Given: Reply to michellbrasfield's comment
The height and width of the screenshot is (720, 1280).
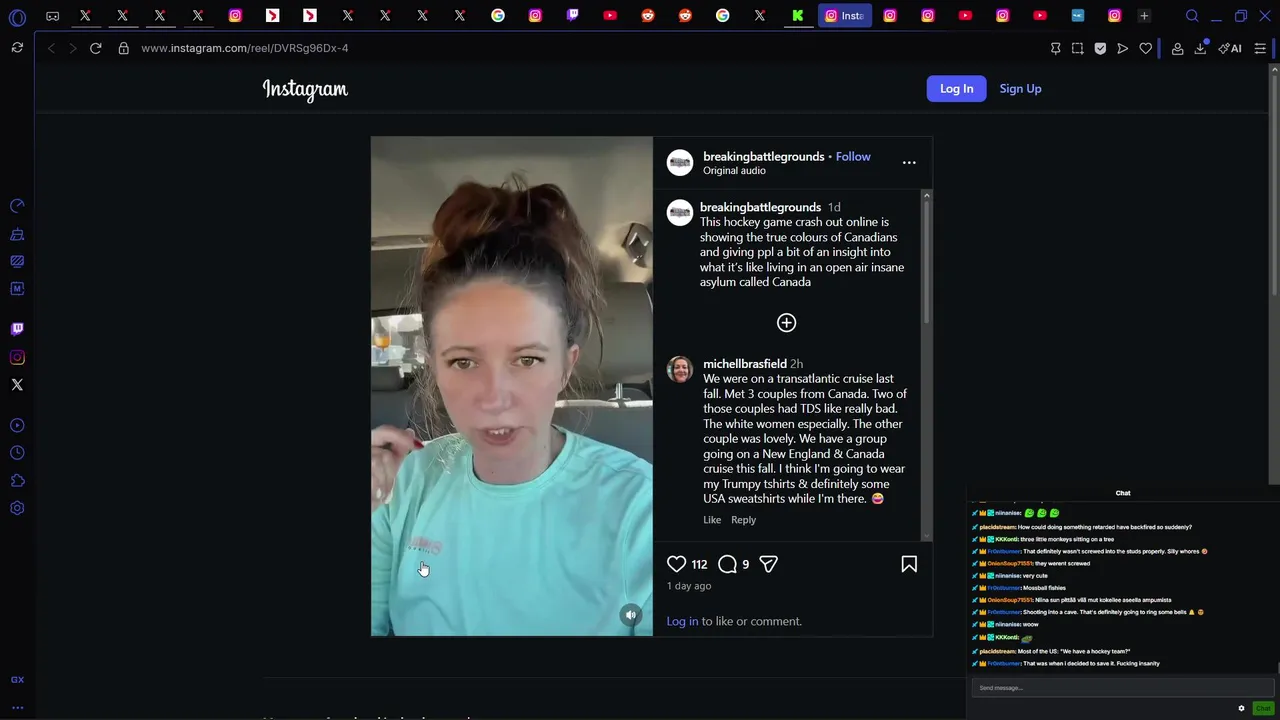Looking at the screenshot, I should pos(743,520).
